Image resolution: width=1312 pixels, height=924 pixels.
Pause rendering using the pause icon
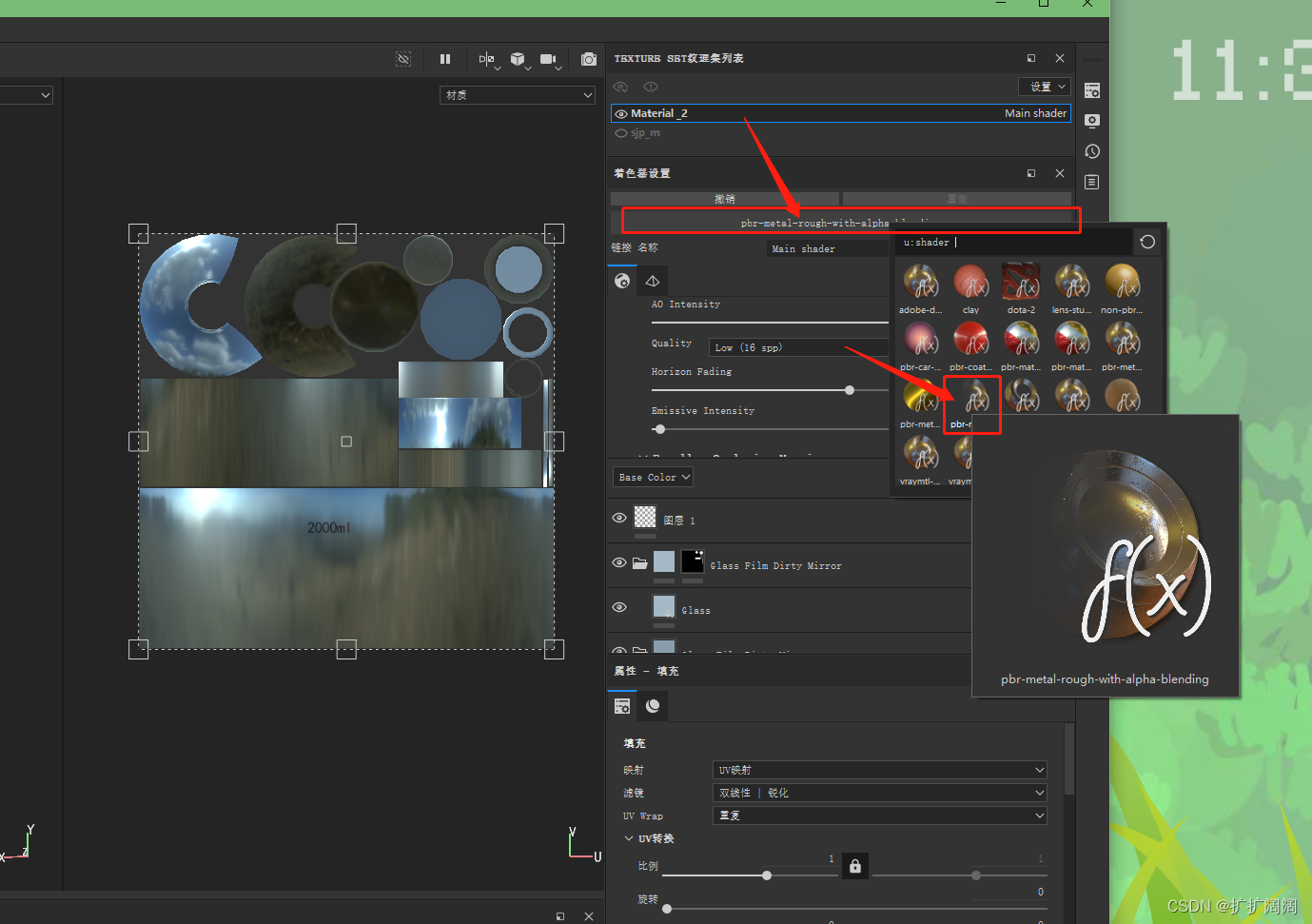tap(444, 58)
